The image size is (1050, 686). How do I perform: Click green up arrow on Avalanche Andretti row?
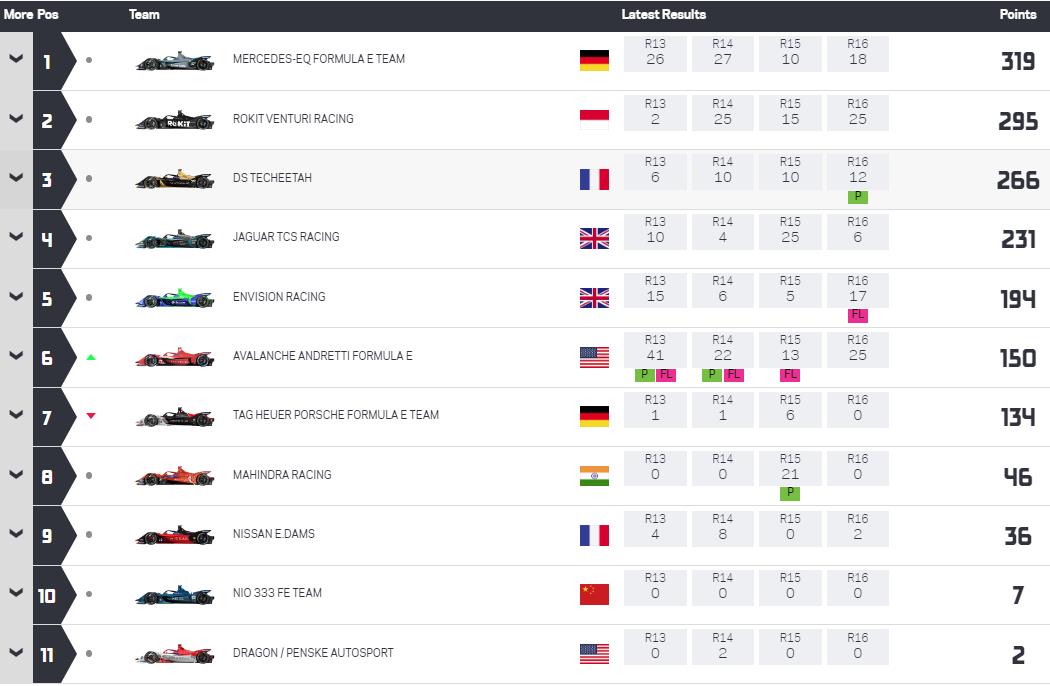tap(91, 357)
